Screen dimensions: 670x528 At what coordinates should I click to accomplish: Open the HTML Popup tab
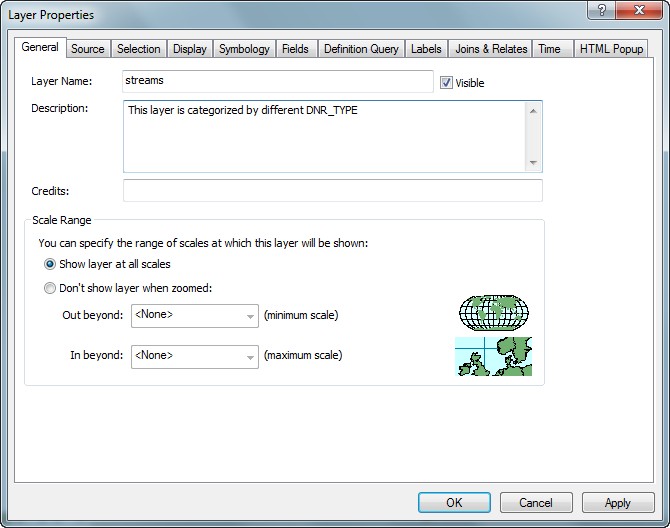click(612, 49)
